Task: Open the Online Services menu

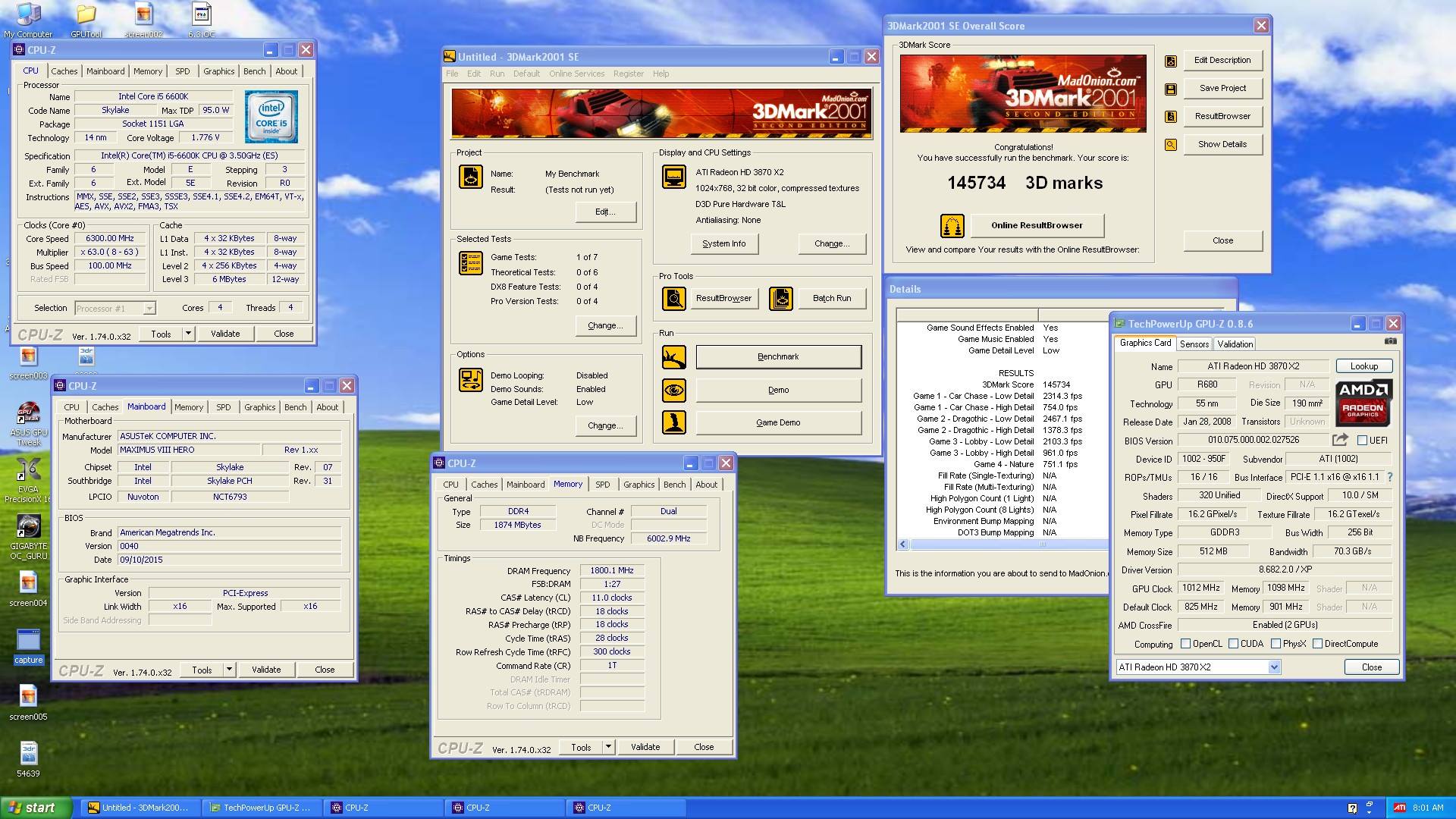Action: pyautogui.click(x=576, y=74)
